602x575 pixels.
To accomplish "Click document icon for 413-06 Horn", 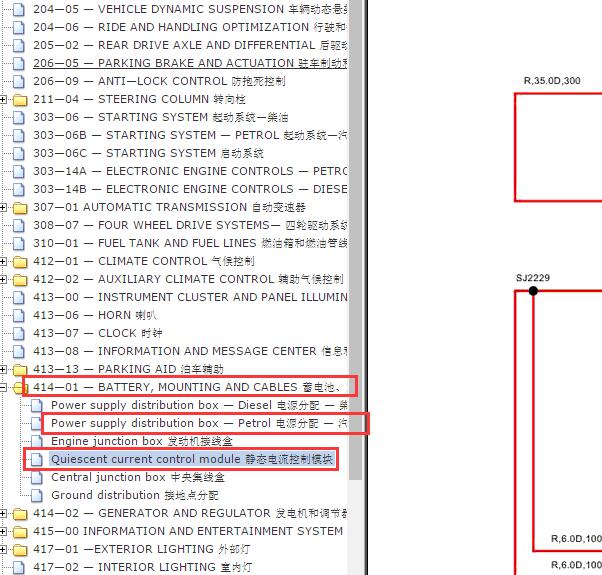I will (x=19, y=316).
